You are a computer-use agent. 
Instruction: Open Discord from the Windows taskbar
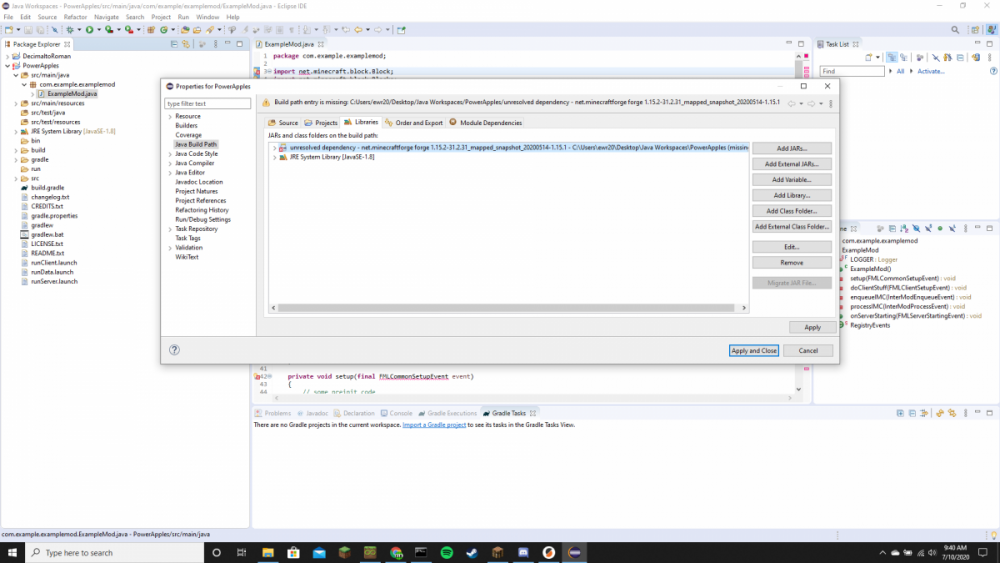pos(523,552)
